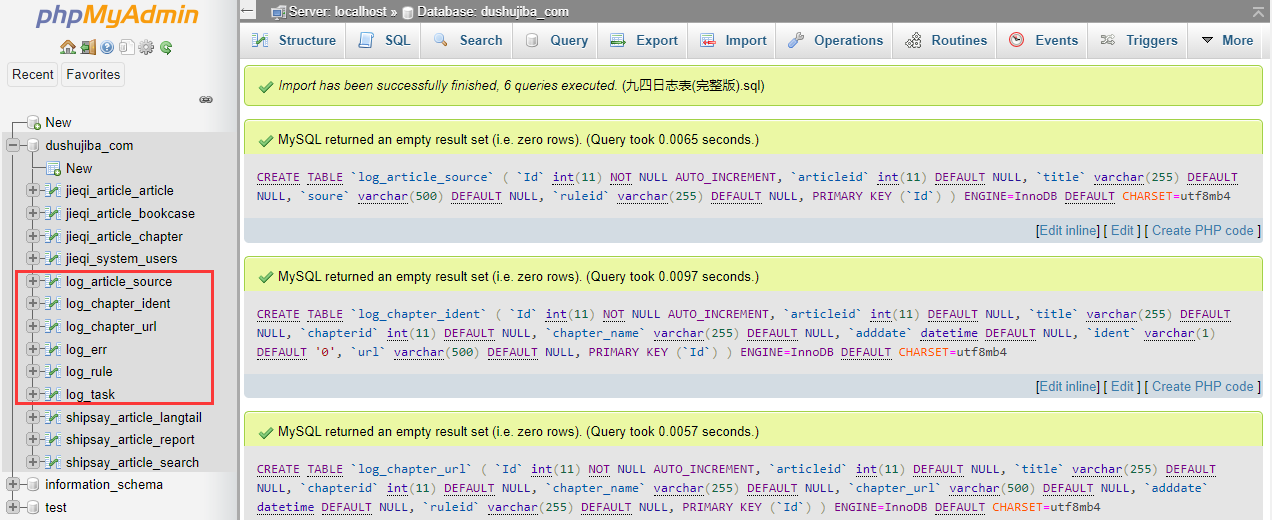Click the chain link icon in sidebar

pyautogui.click(x=206, y=99)
